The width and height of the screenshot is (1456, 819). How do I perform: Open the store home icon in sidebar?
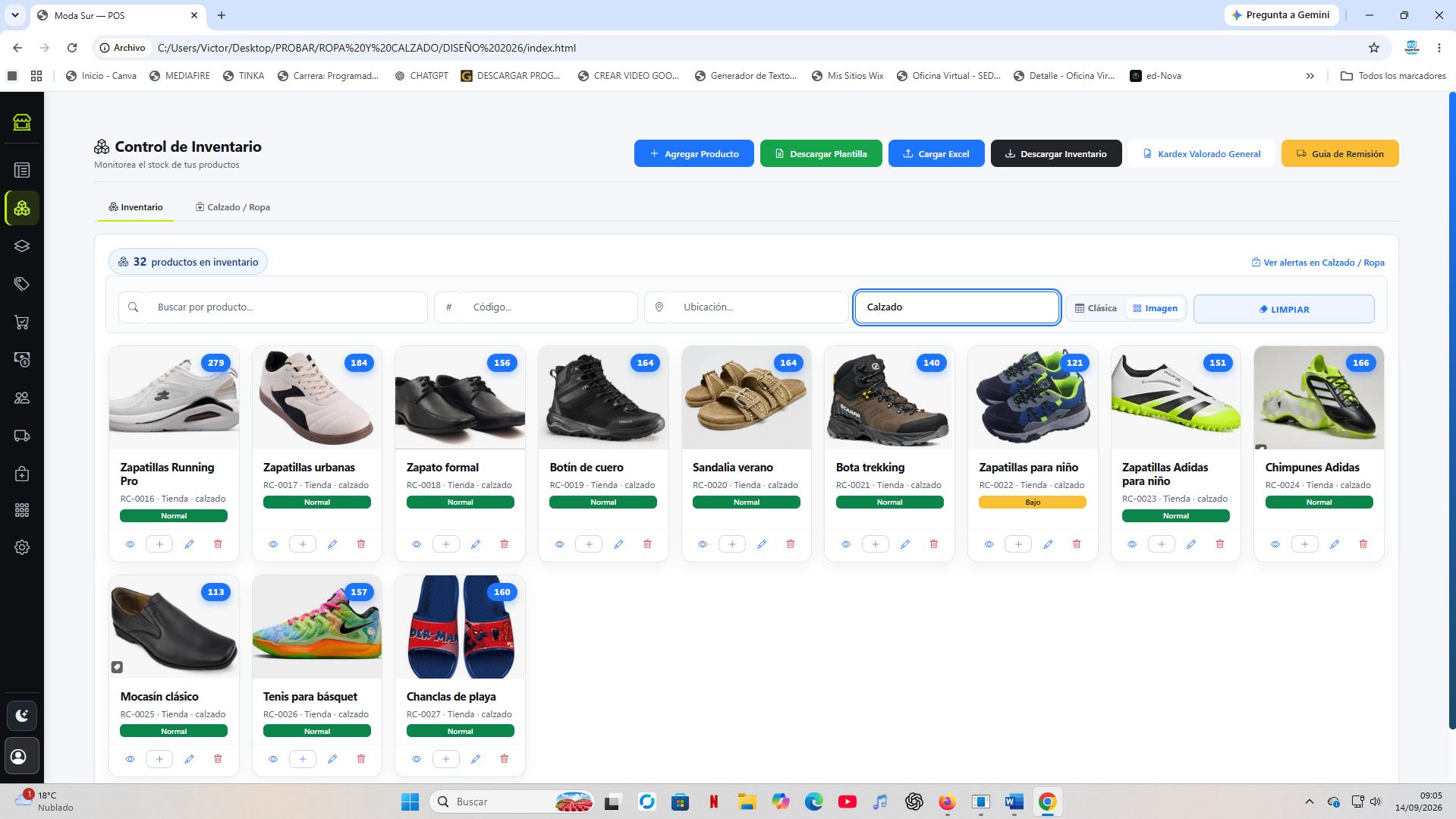[22, 122]
